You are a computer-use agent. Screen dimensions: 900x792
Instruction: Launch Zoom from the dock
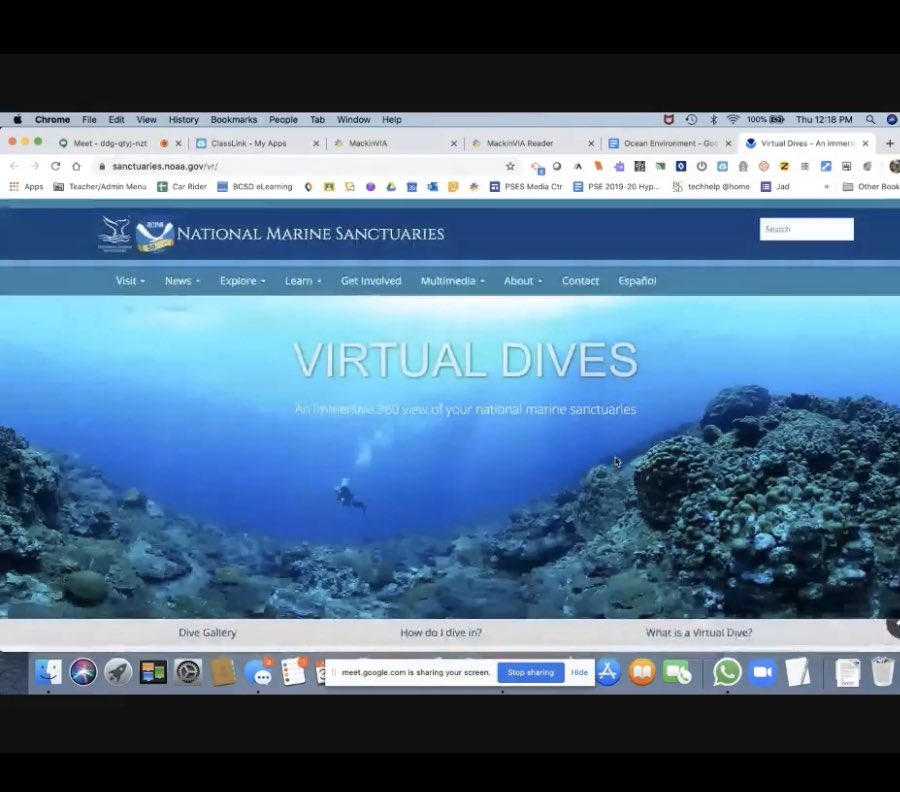click(x=762, y=671)
